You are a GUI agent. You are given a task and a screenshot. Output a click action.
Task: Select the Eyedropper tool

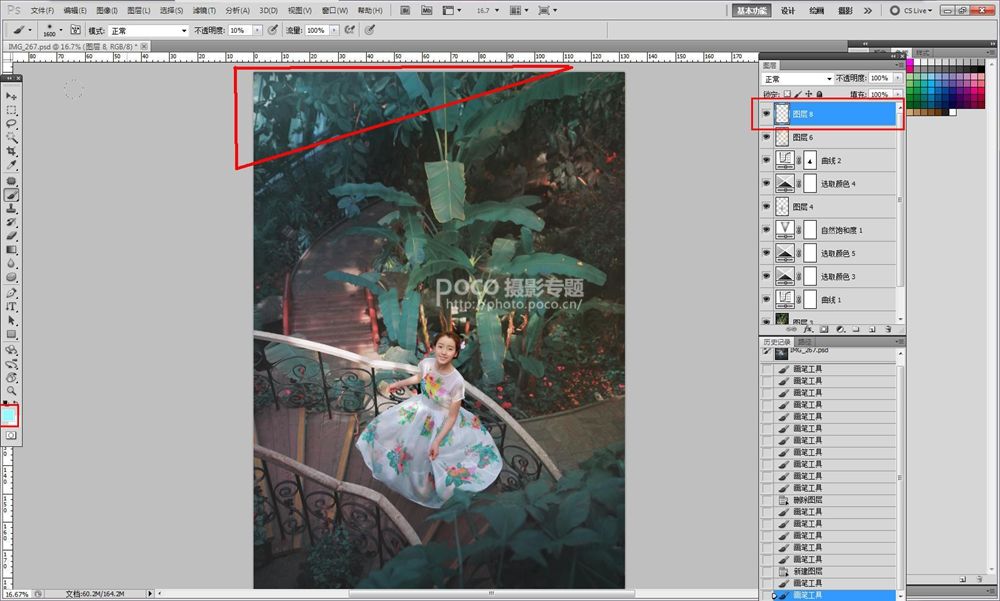coord(11,165)
